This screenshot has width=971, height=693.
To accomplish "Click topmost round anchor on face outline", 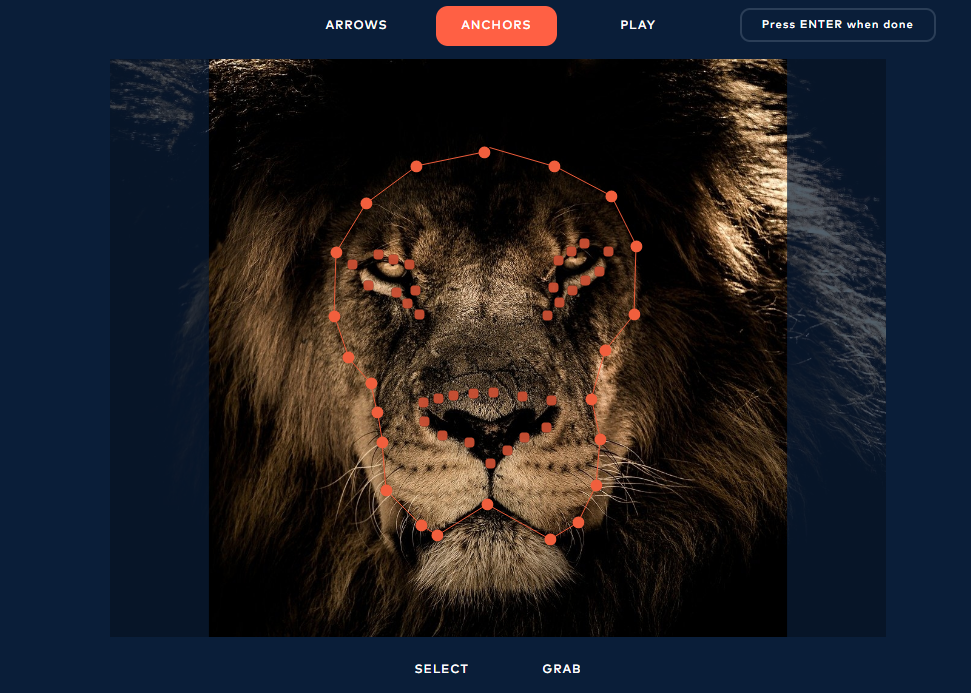I will click(x=484, y=152).
